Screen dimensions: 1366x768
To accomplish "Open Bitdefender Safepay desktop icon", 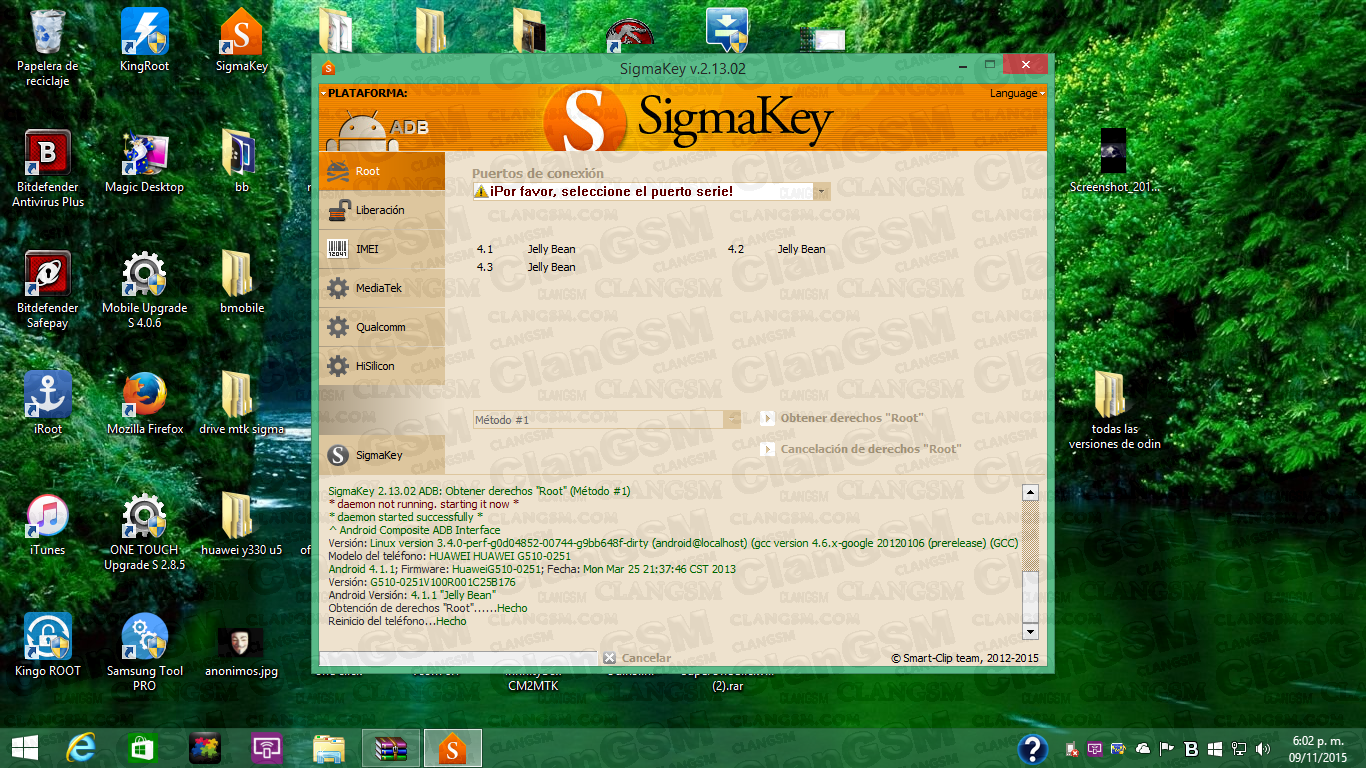I will point(47,289).
